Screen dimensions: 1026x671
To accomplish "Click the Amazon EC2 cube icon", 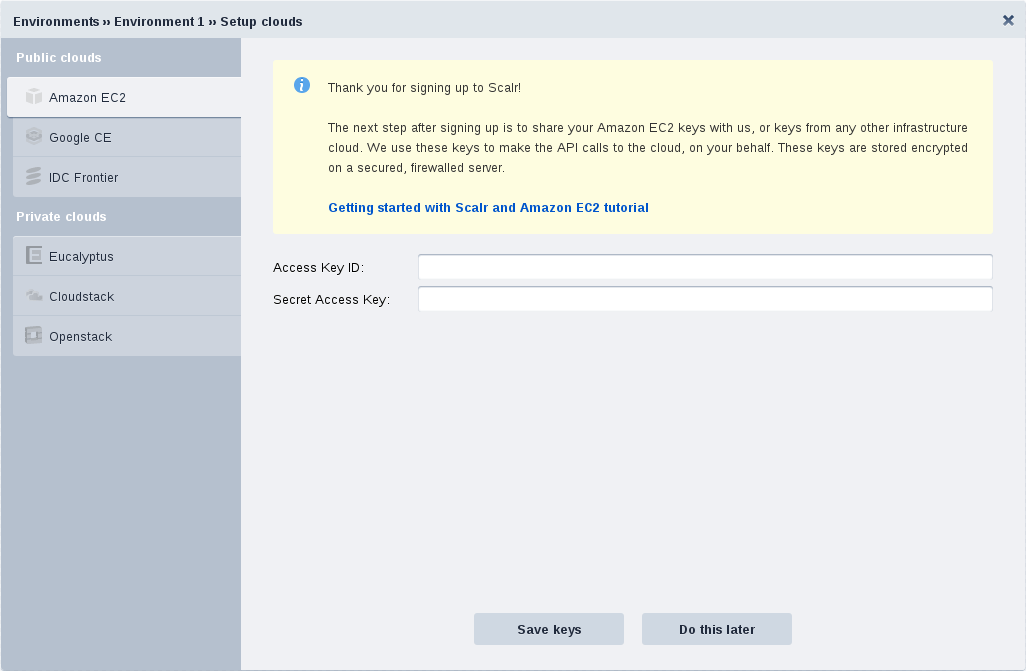I will [33, 97].
